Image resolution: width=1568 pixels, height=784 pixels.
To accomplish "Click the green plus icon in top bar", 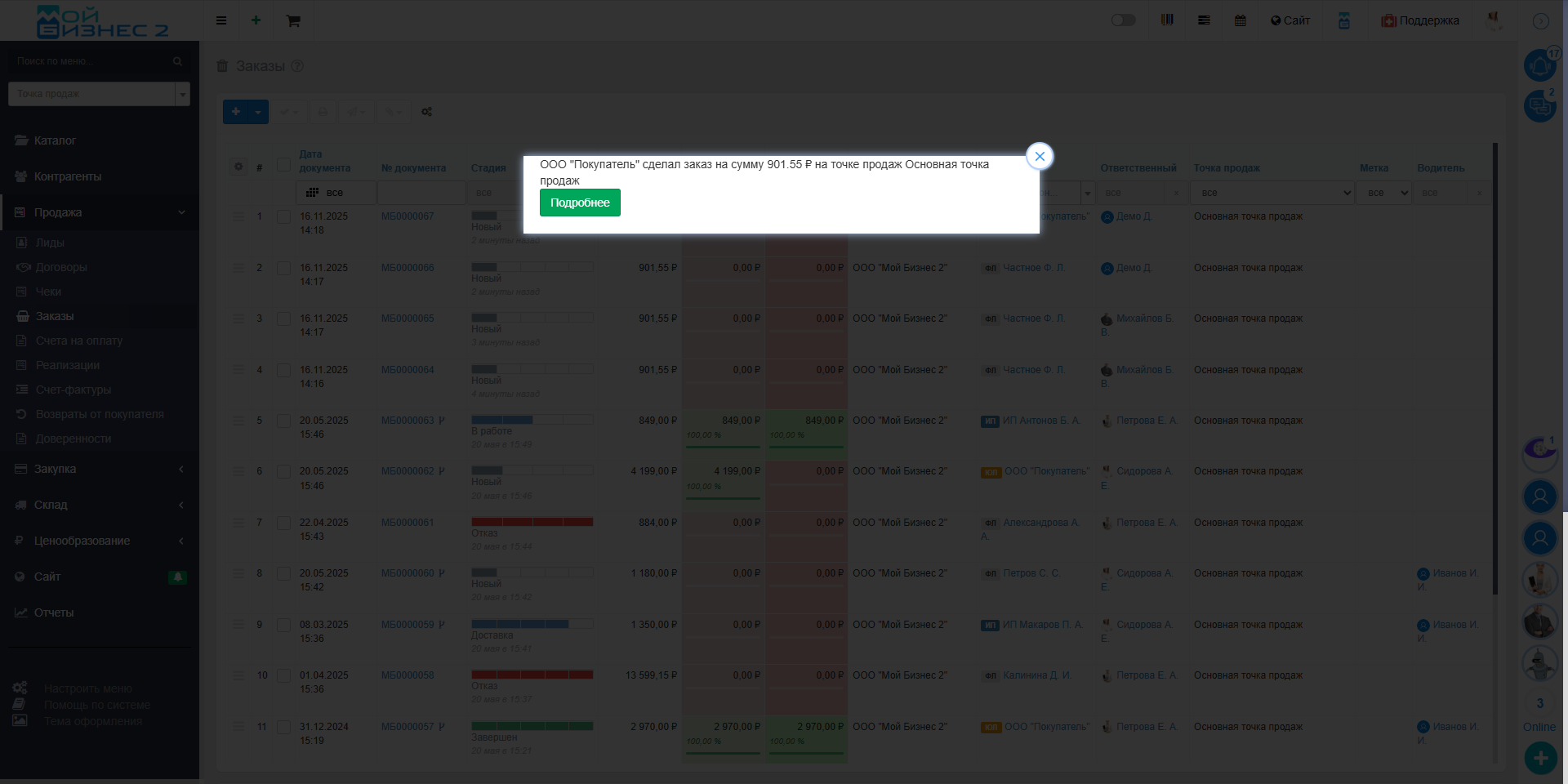I will [256, 20].
